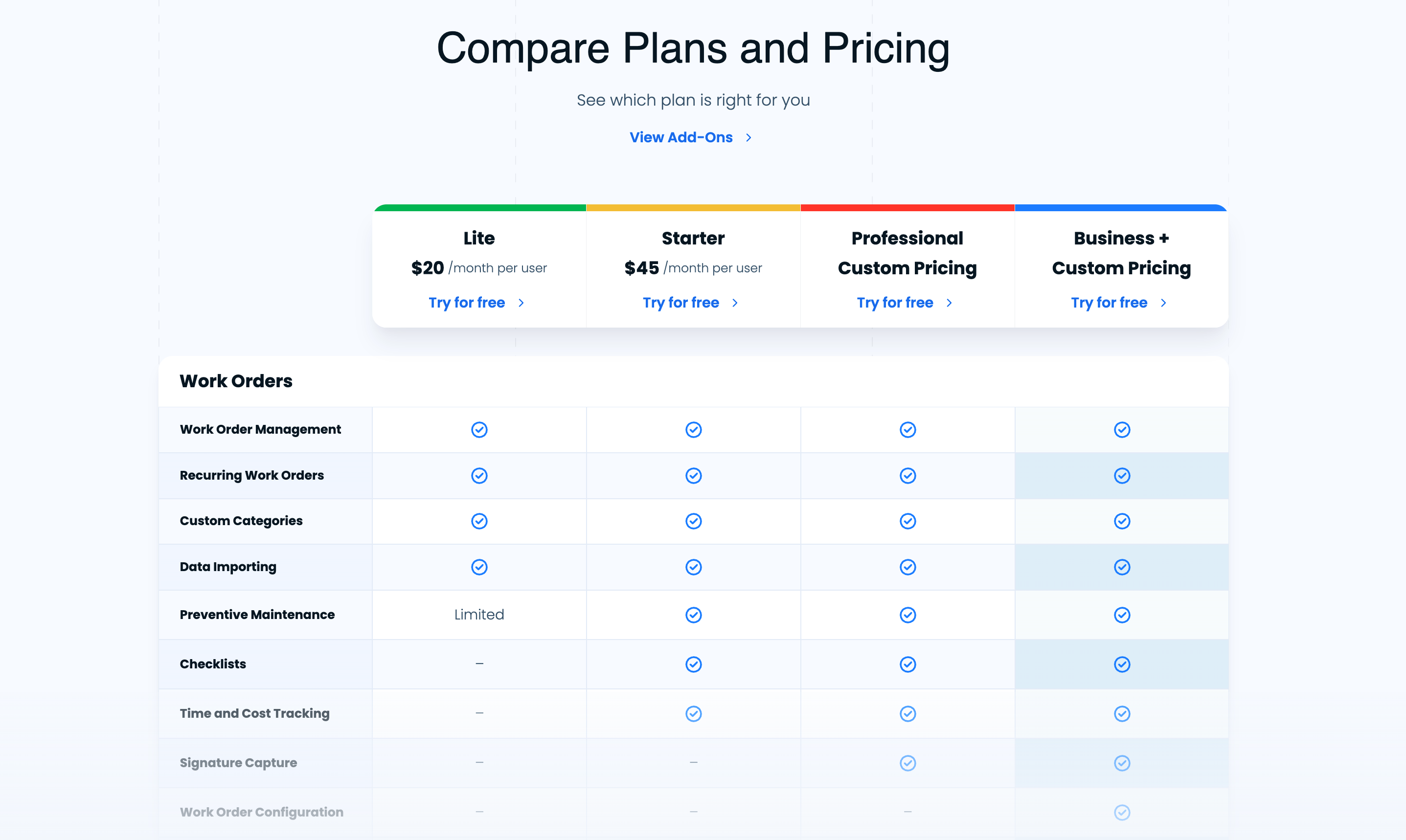Click the Signature Capture checkmark for Business +
The image size is (1406, 840).
(1122, 762)
